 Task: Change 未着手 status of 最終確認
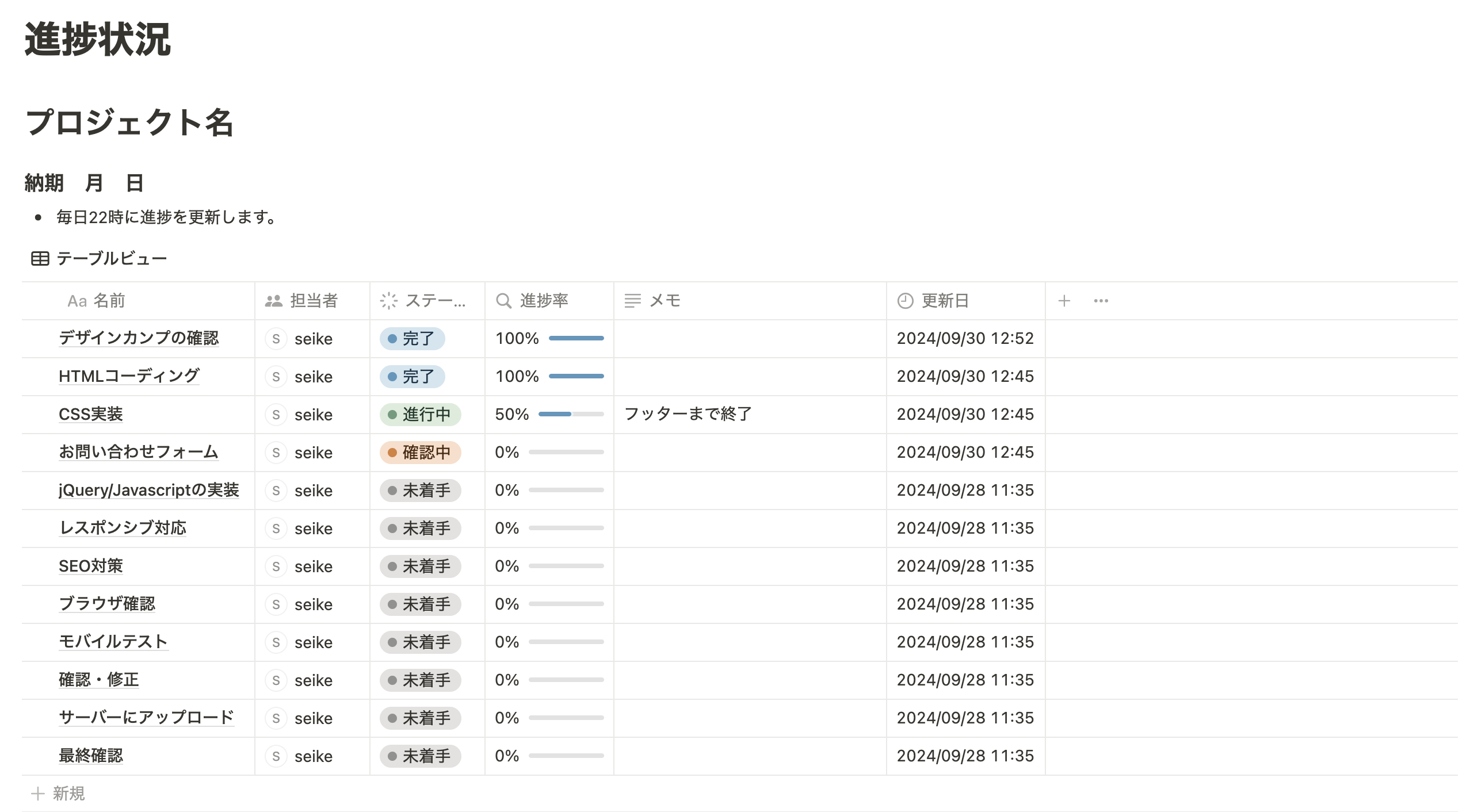(x=420, y=756)
